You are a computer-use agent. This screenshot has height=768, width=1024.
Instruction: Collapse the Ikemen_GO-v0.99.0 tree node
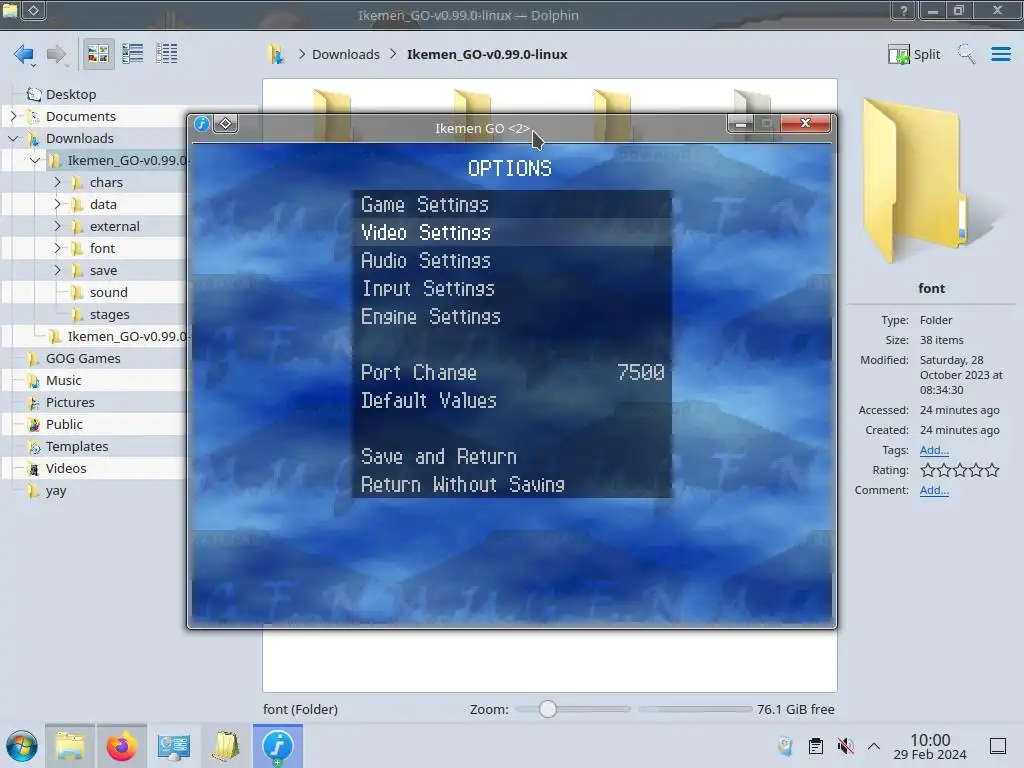tap(35, 160)
